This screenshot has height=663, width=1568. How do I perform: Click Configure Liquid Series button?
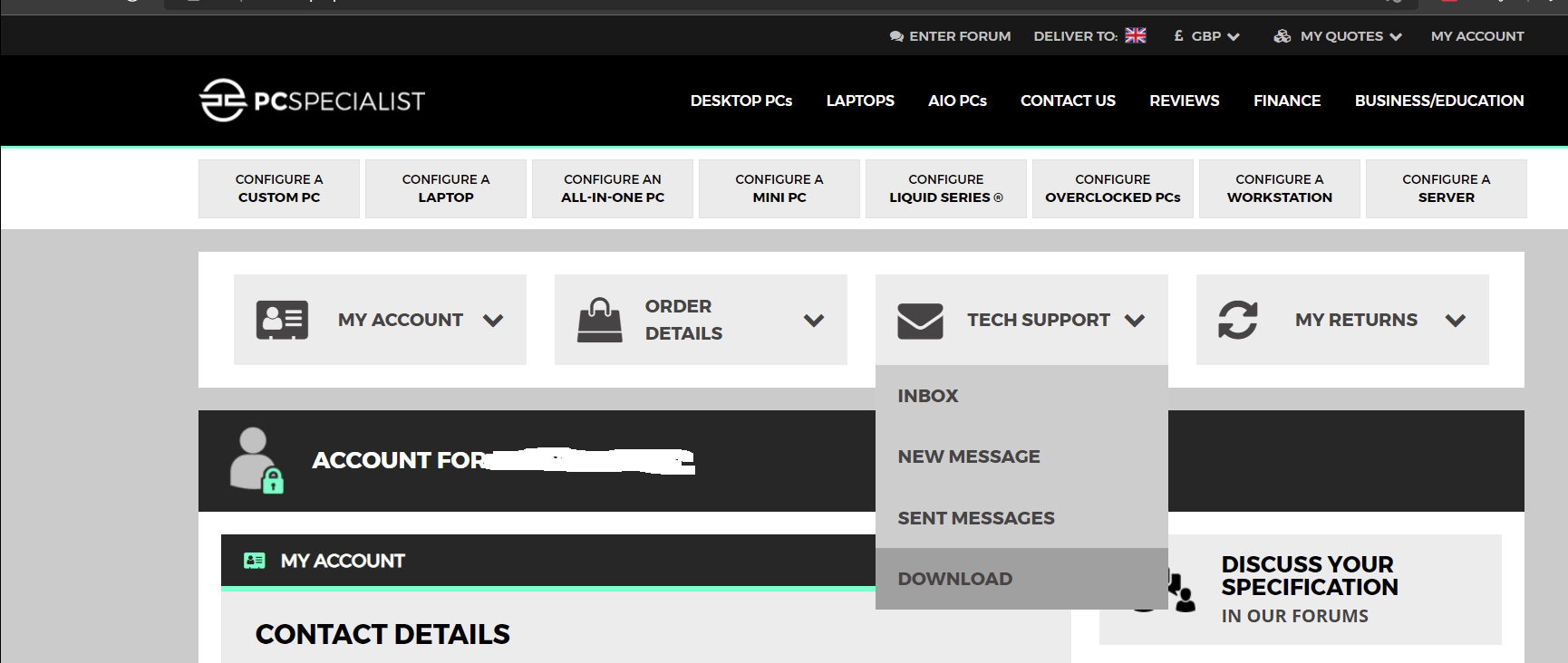tap(946, 188)
